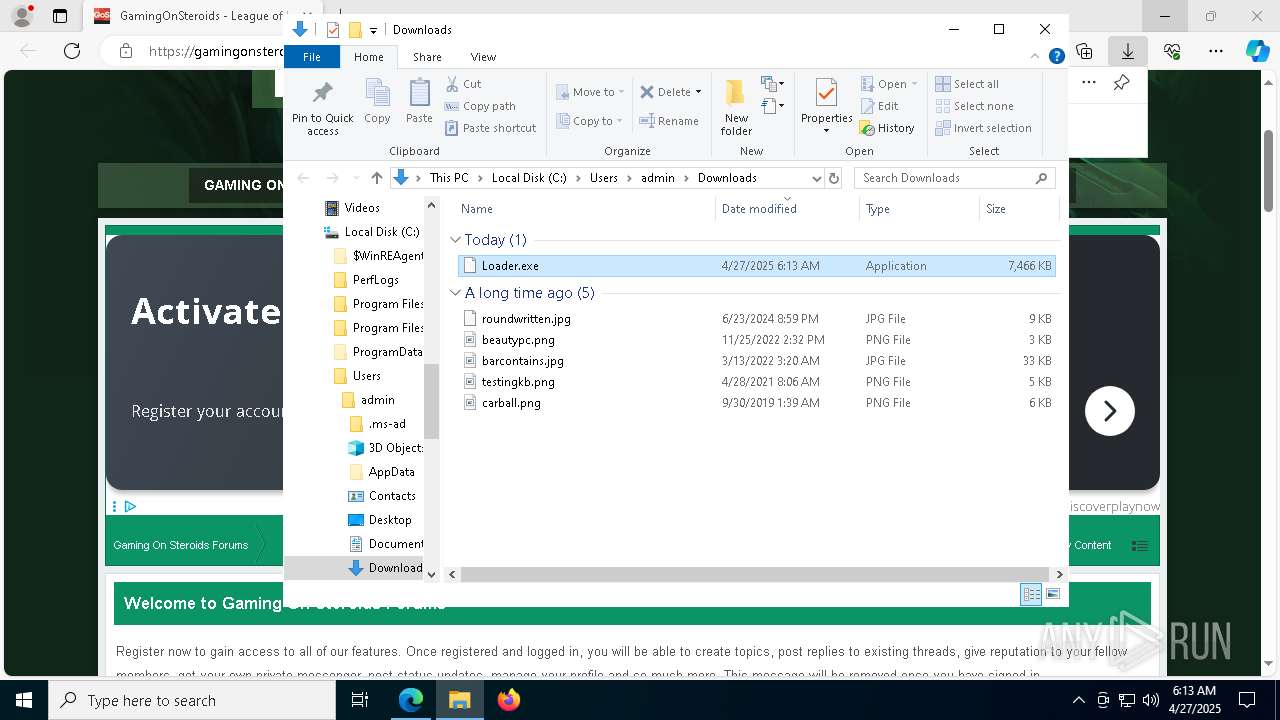Open the Delete dropdown arrow
Screen dimensions: 1280x720
tap(698, 92)
